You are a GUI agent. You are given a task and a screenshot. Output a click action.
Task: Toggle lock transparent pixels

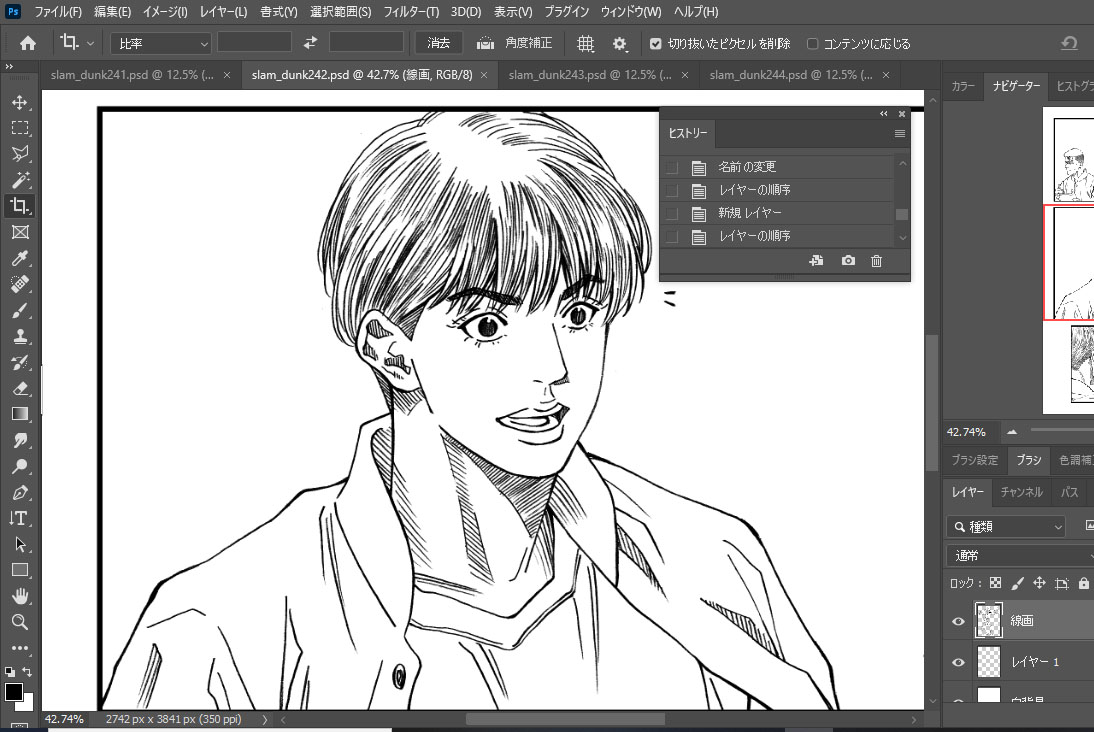pyautogui.click(x=996, y=583)
